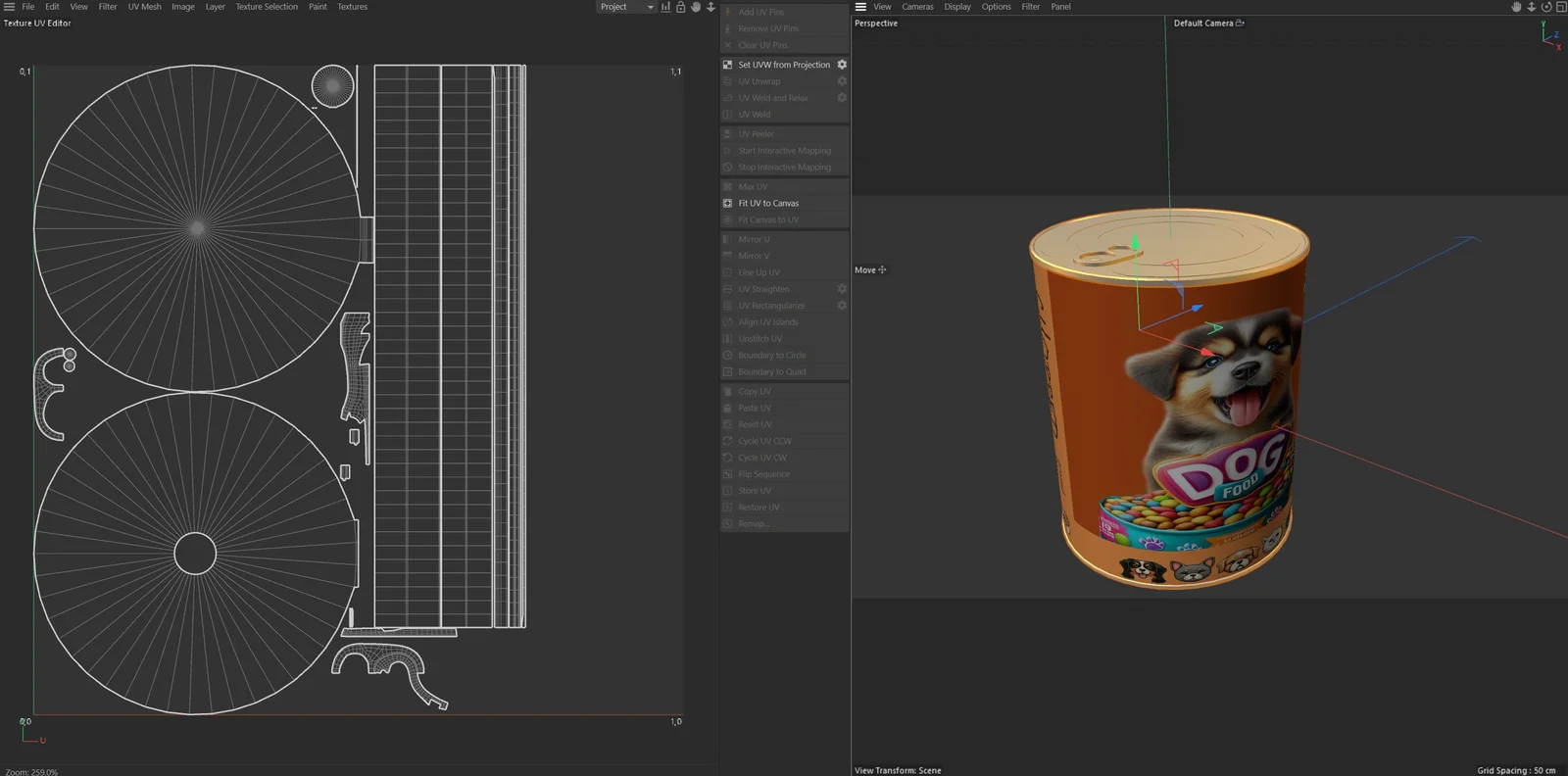
Task: Click the viewport pan hand icon
Action: [1516, 7]
